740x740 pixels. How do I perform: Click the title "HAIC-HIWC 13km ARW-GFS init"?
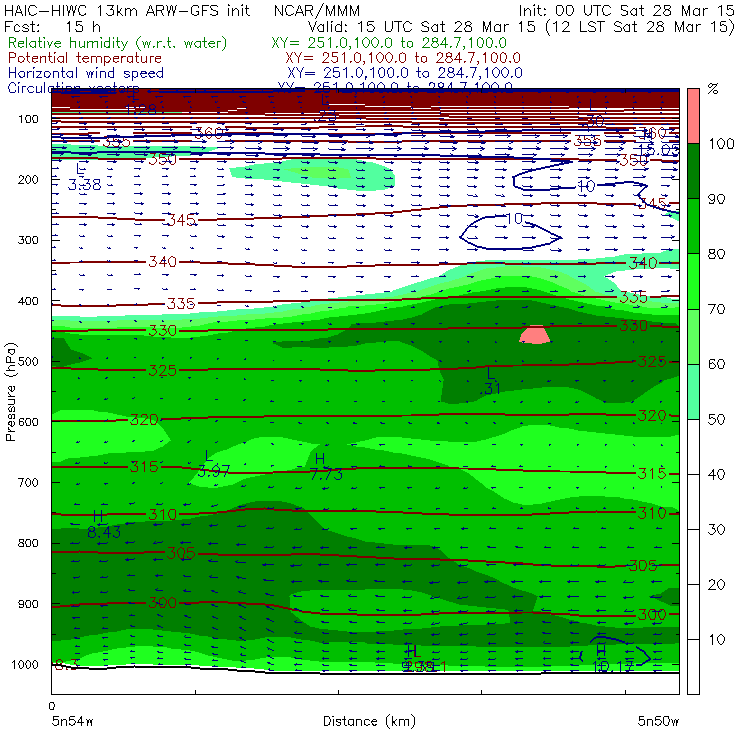pos(127,10)
